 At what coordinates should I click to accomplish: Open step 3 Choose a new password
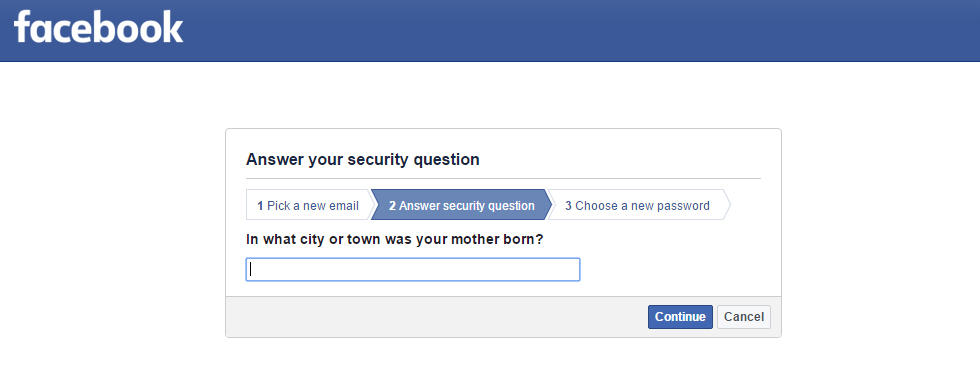tap(638, 205)
